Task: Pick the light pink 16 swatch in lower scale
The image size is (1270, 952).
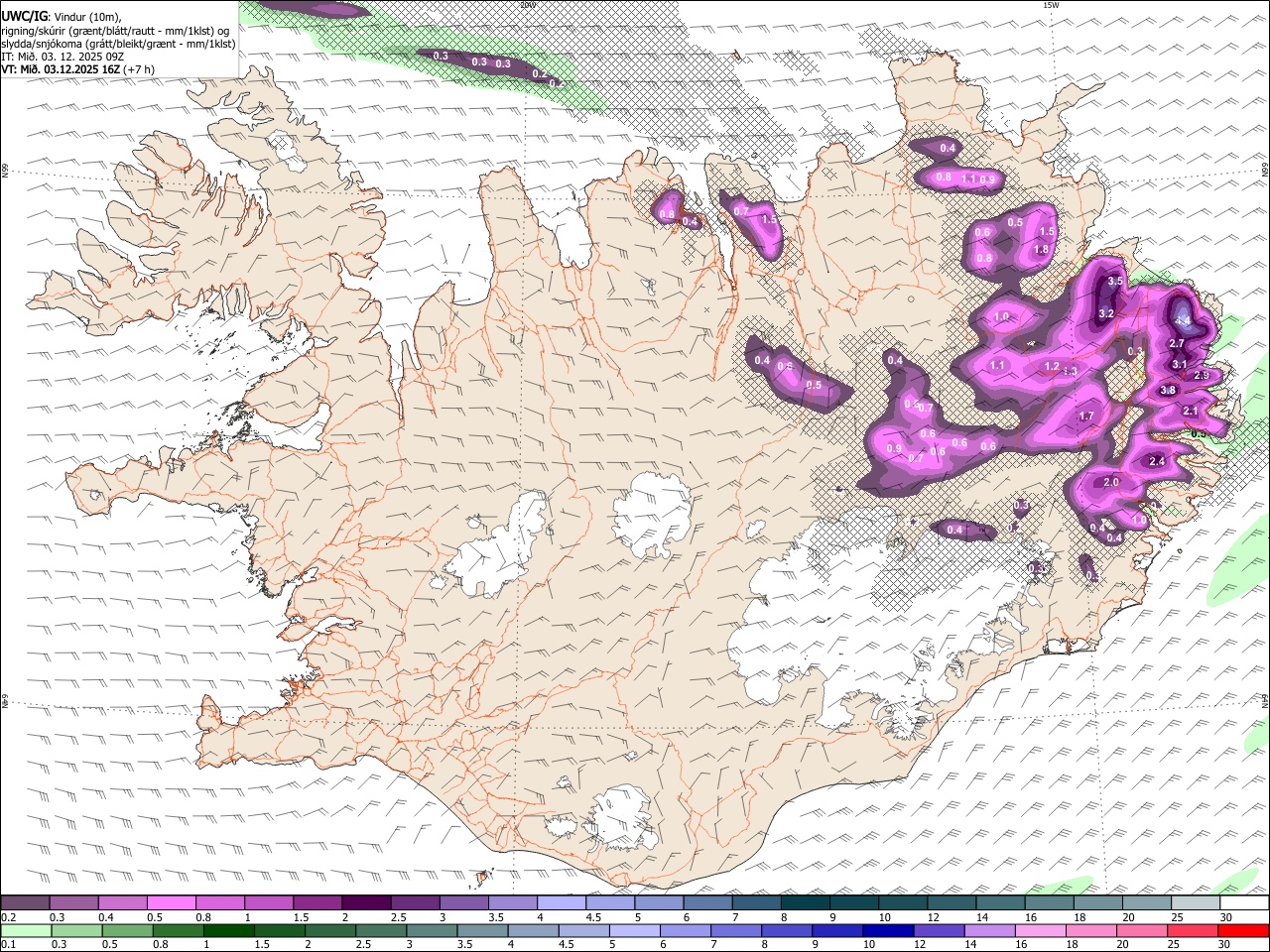Action: tap(1040, 930)
